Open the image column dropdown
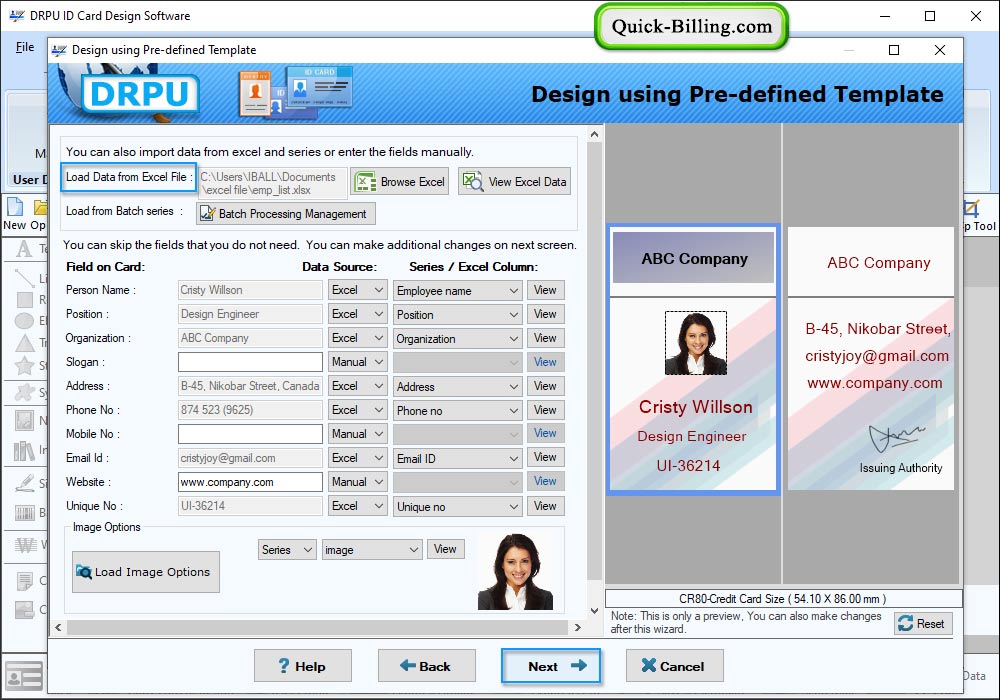Viewport: 1000px width, 700px height. [372, 550]
